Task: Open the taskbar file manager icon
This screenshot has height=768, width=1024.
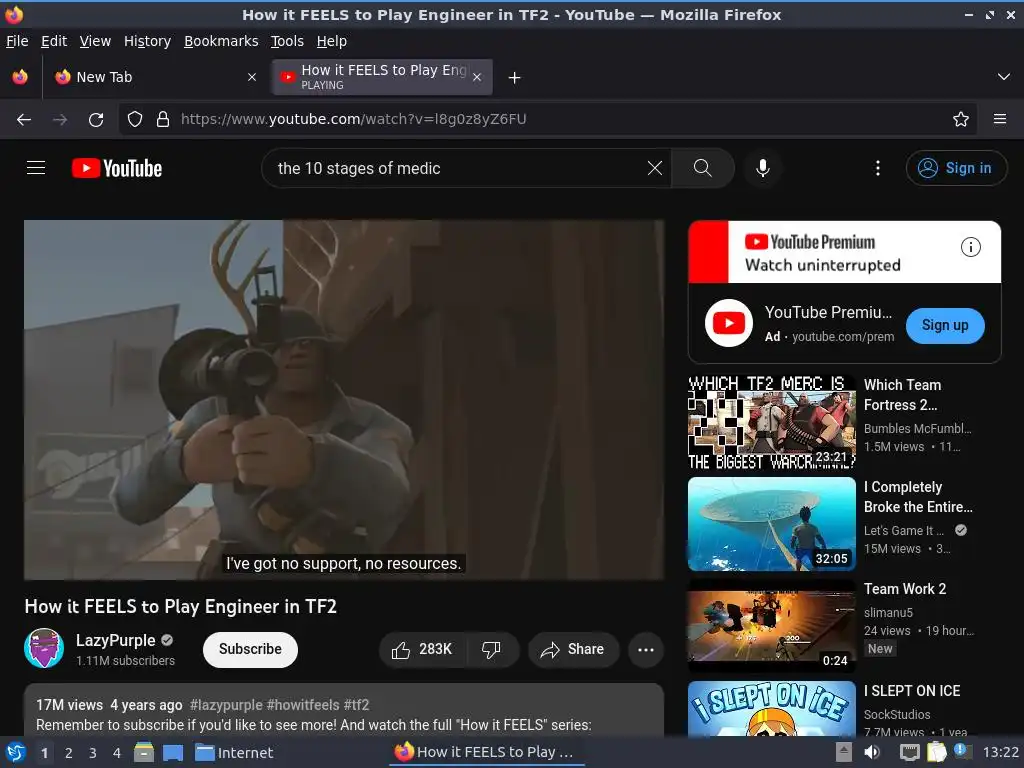Action: point(144,752)
